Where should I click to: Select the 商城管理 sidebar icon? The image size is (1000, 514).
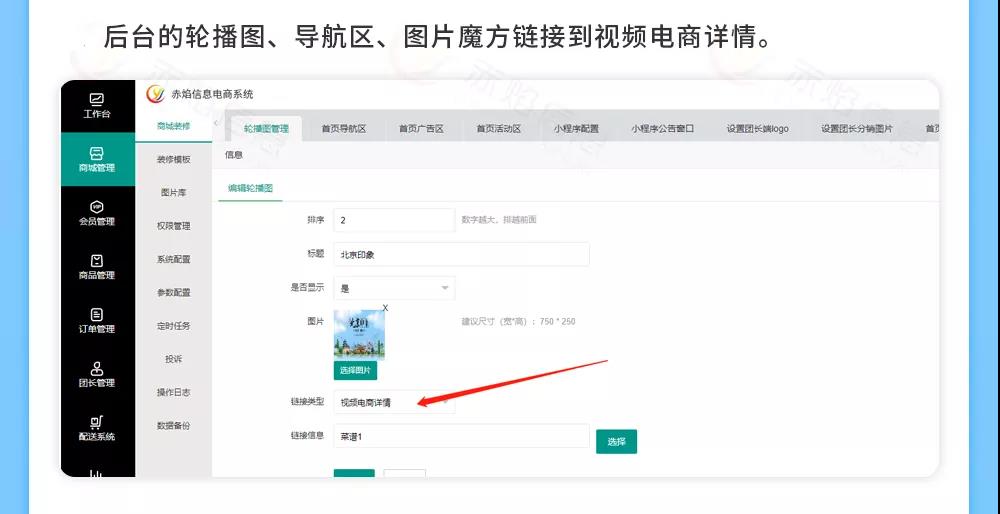pyautogui.click(x=97, y=154)
